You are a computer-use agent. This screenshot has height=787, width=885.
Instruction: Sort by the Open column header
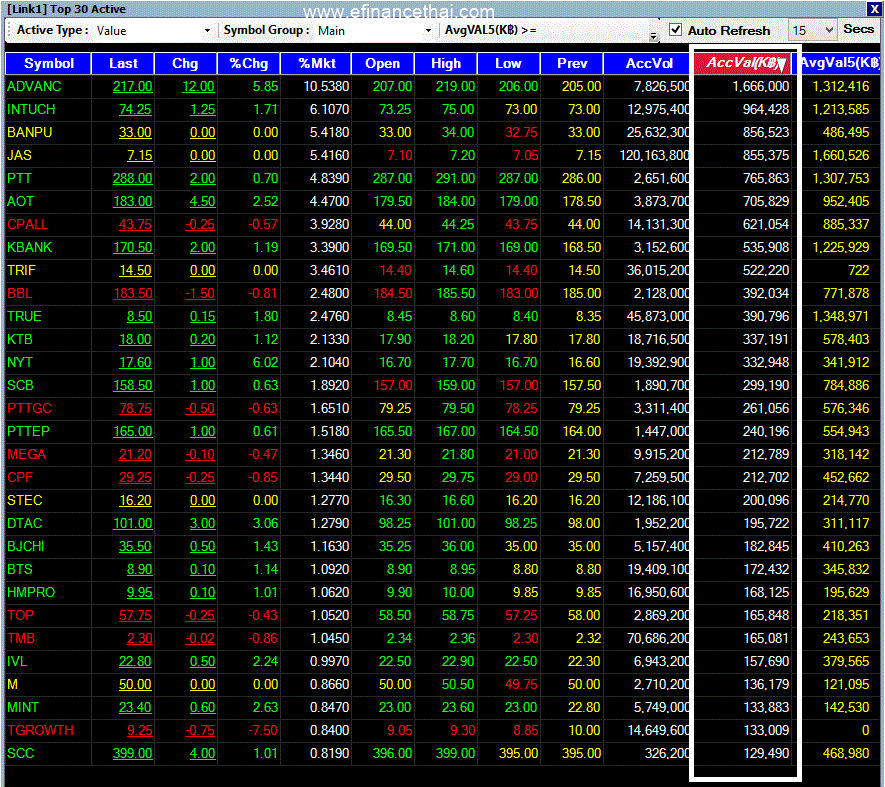(383, 63)
